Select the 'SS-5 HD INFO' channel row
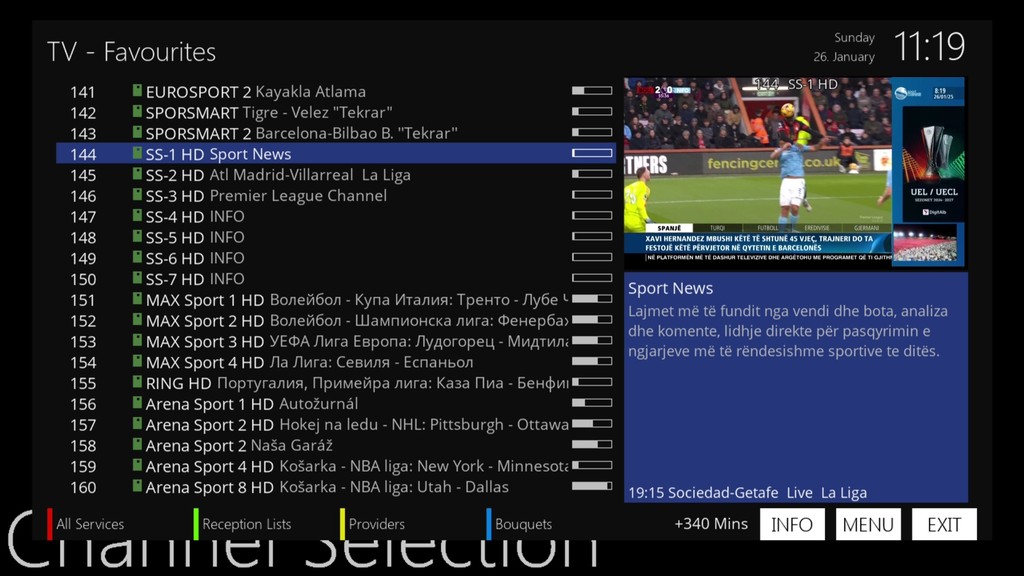The height and width of the screenshot is (576, 1024). tap(336, 237)
